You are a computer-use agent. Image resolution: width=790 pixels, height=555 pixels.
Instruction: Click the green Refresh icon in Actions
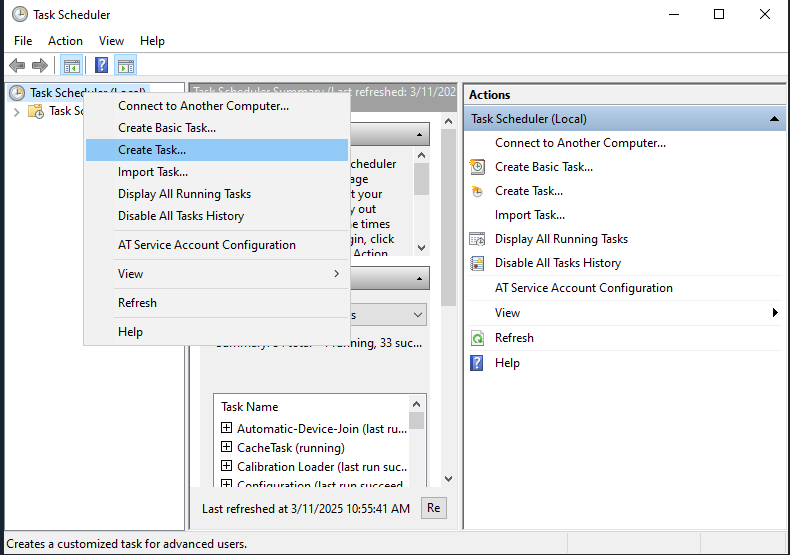click(478, 338)
